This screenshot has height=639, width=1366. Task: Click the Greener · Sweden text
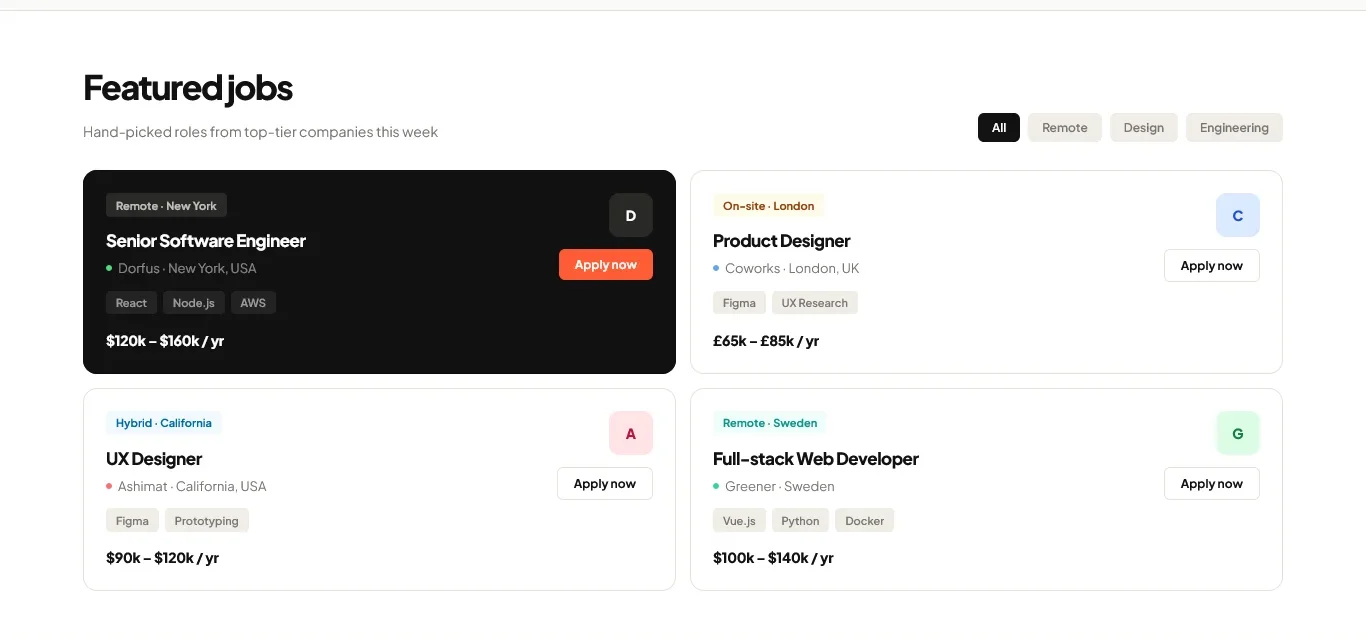[x=780, y=486]
